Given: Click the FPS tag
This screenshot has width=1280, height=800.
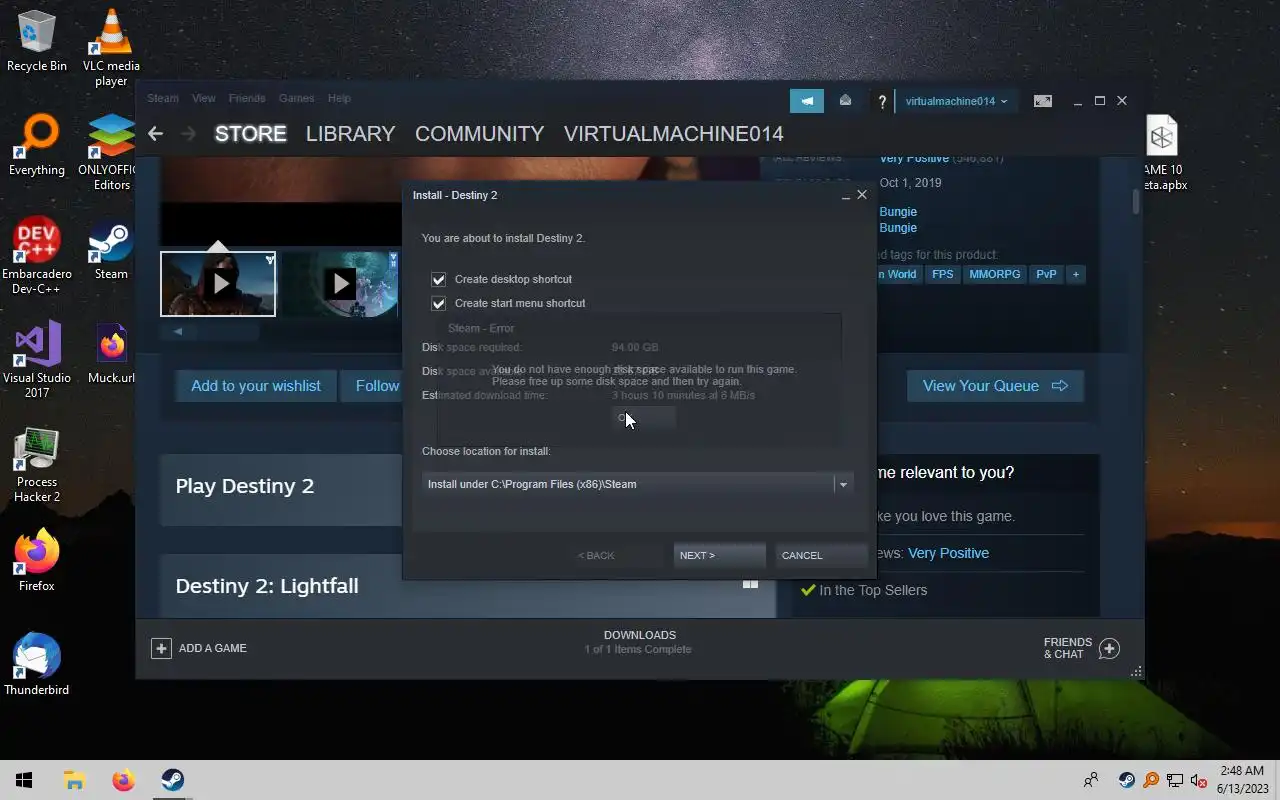Looking at the screenshot, I should pos(942,274).
